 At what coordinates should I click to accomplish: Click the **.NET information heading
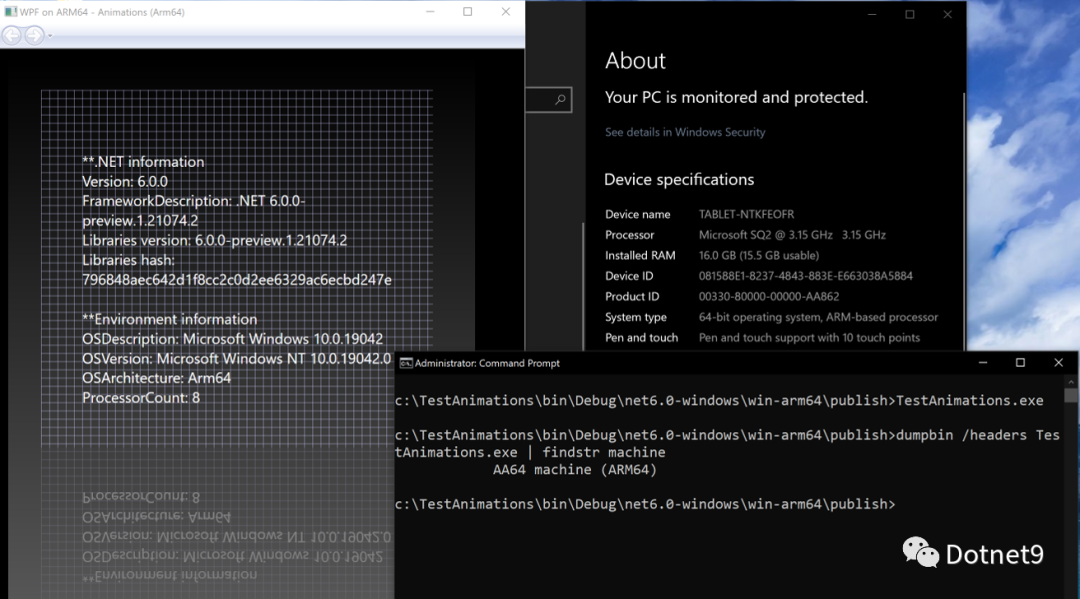pyautogui.click(x=143, y=162)
